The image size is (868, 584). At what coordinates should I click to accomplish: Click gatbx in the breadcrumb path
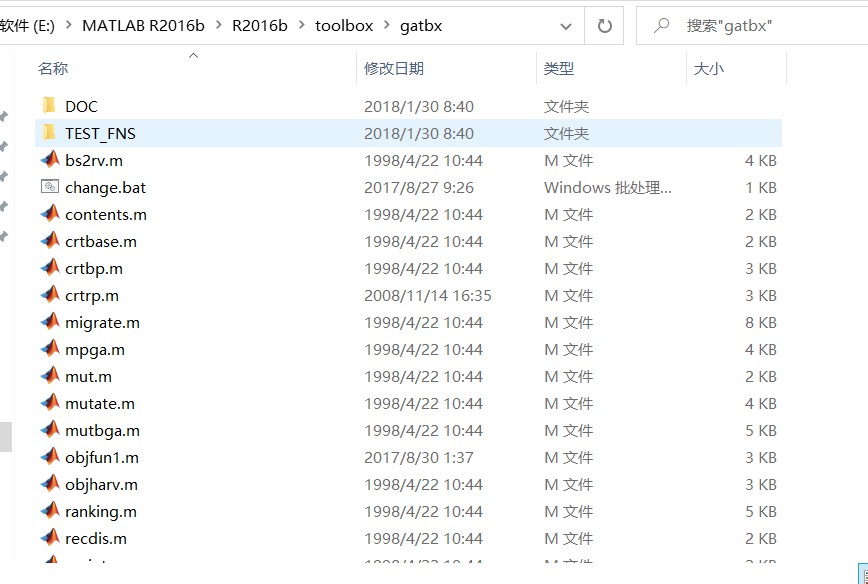tap(421, 26)
